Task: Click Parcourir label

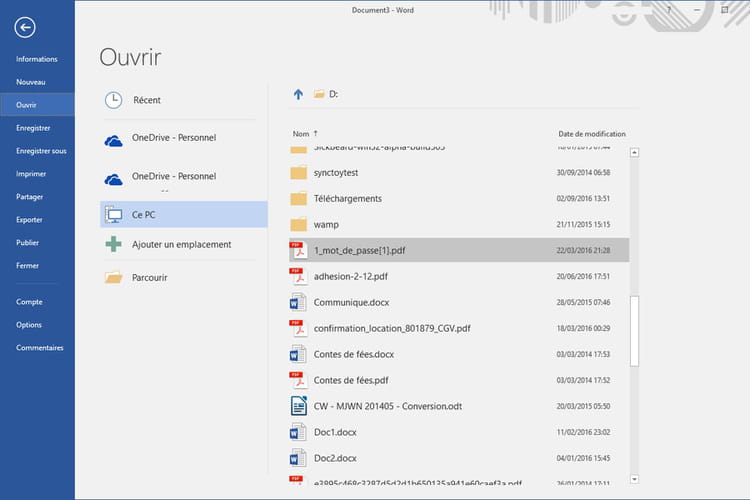Action: click(150, 278)
